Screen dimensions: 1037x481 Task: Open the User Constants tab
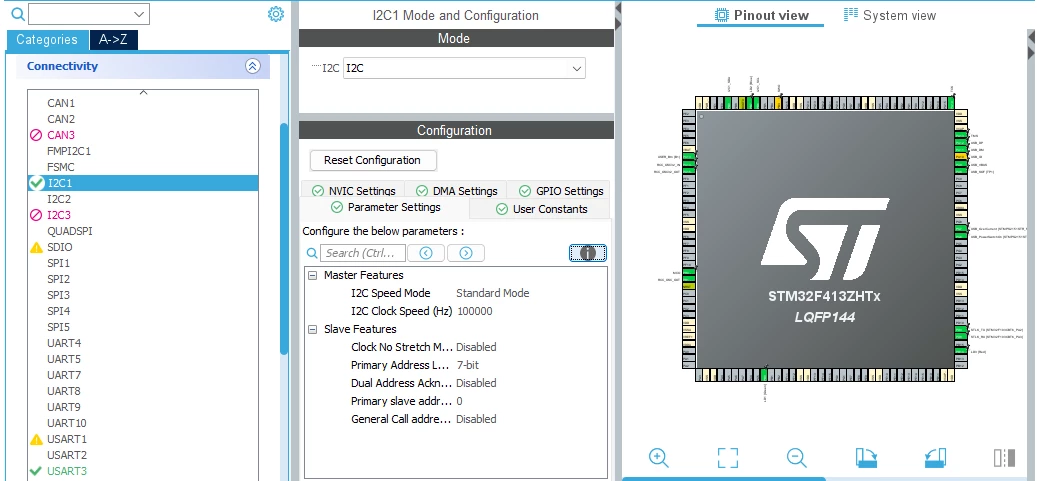[540, 209]
